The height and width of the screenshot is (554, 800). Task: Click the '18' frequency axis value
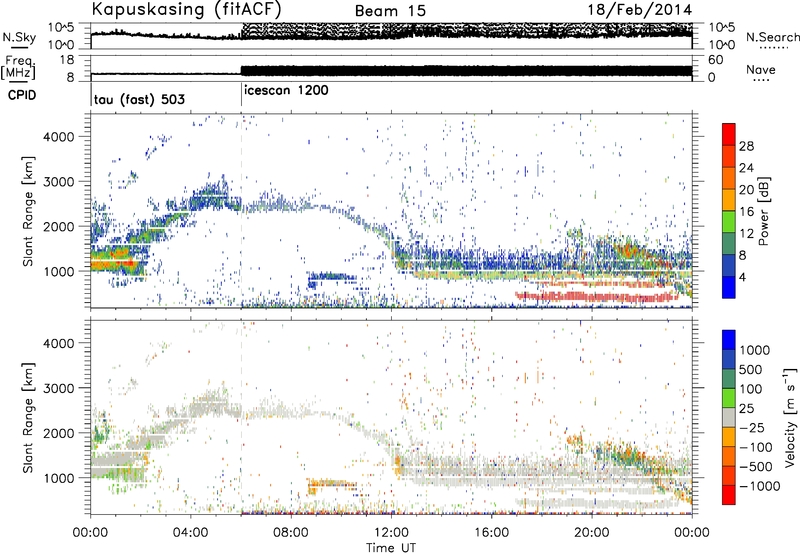coord(67,60)
